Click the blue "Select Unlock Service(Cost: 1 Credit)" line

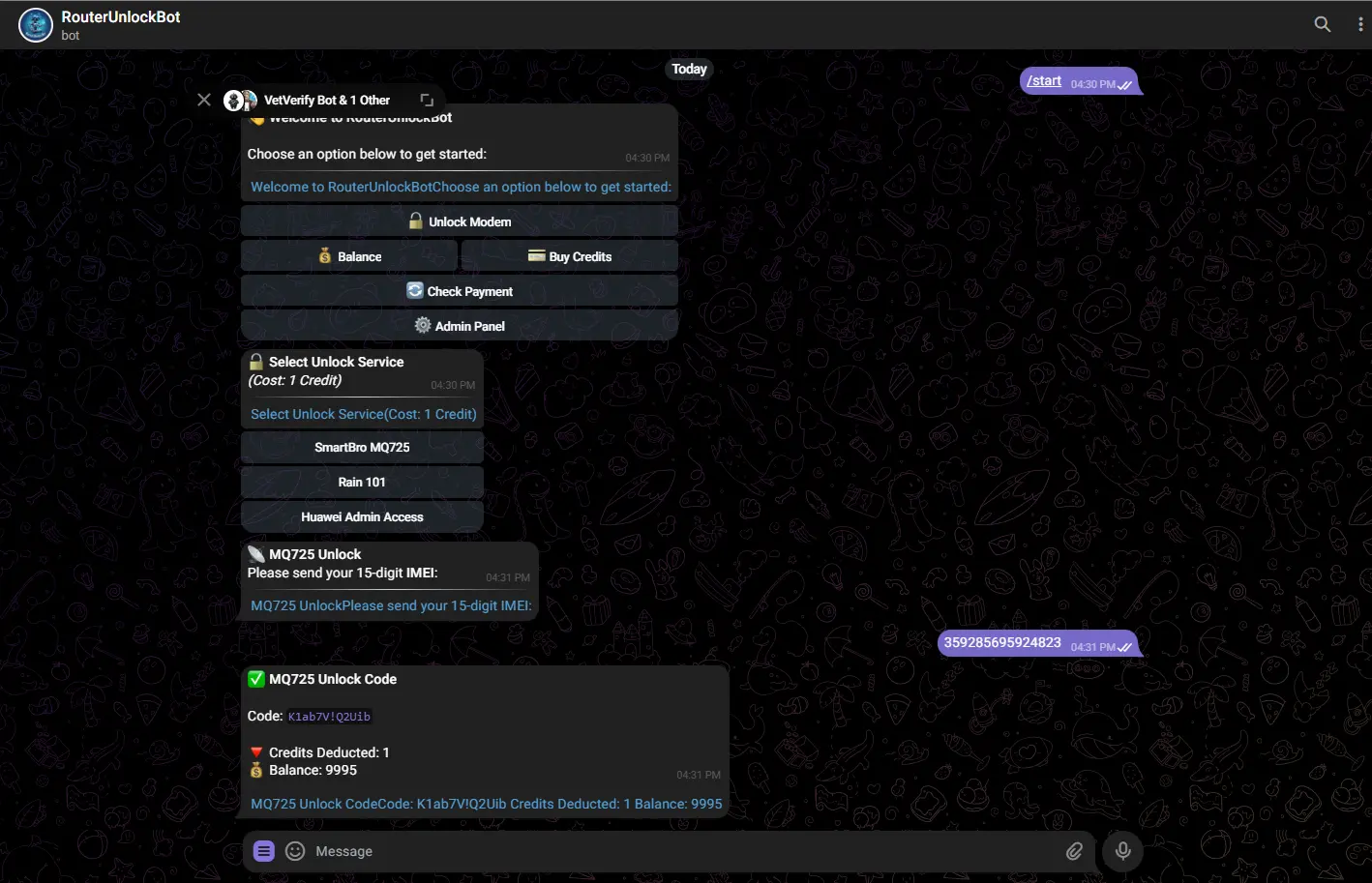tap(364, 414)
